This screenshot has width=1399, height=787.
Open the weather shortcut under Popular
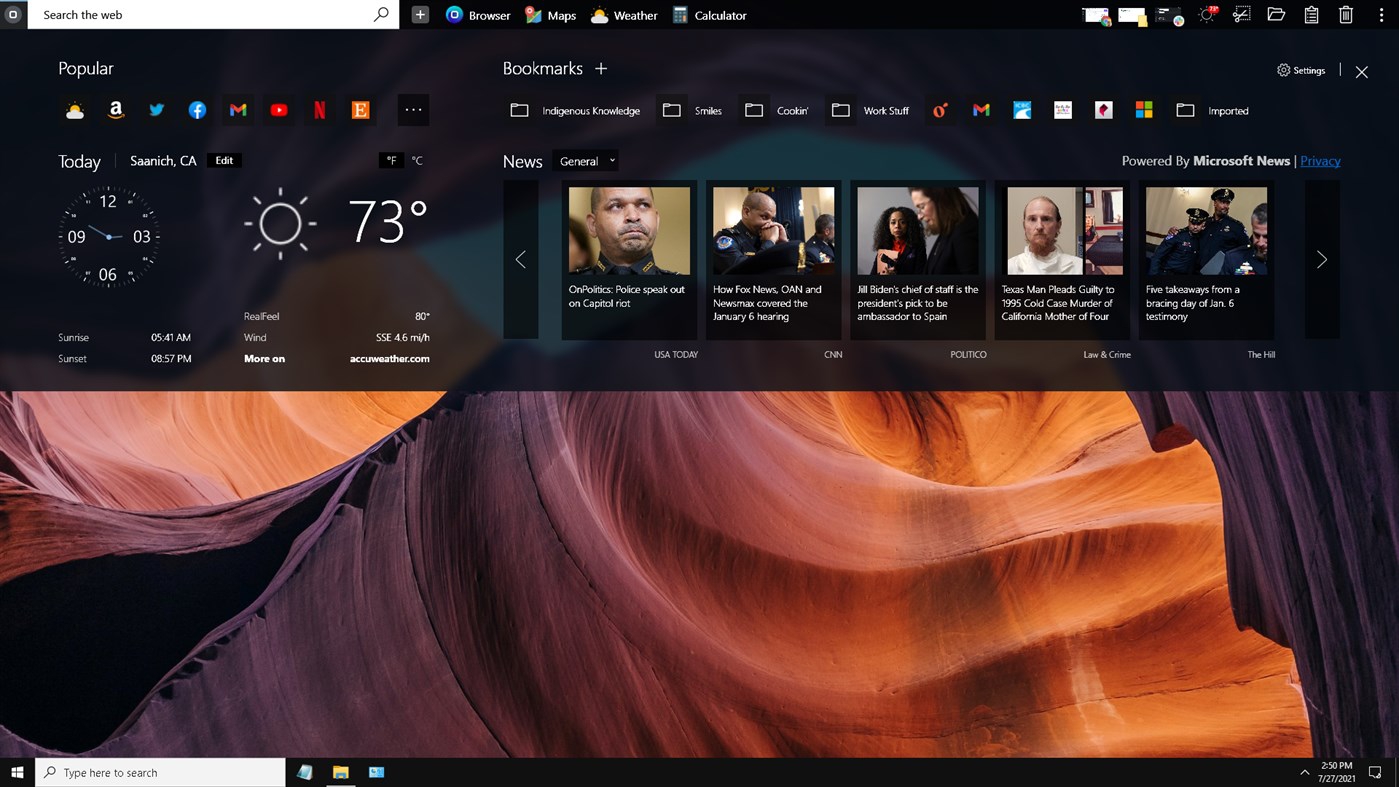[75, 110]
